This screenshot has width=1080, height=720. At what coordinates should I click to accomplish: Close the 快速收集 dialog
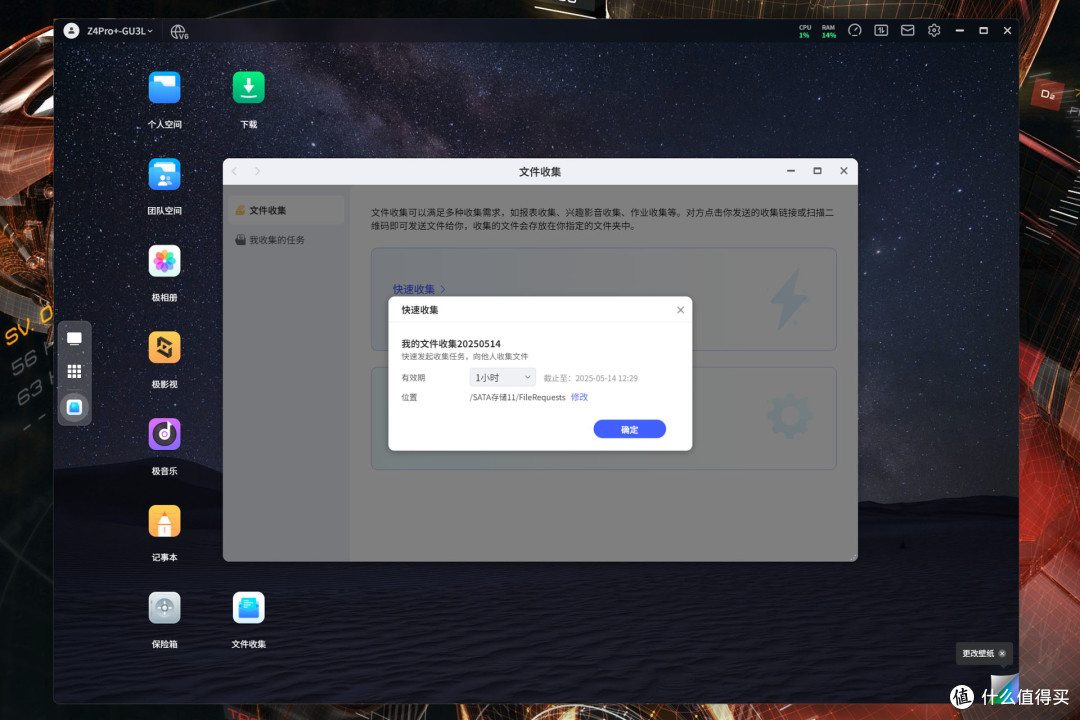tap(681, 310)
